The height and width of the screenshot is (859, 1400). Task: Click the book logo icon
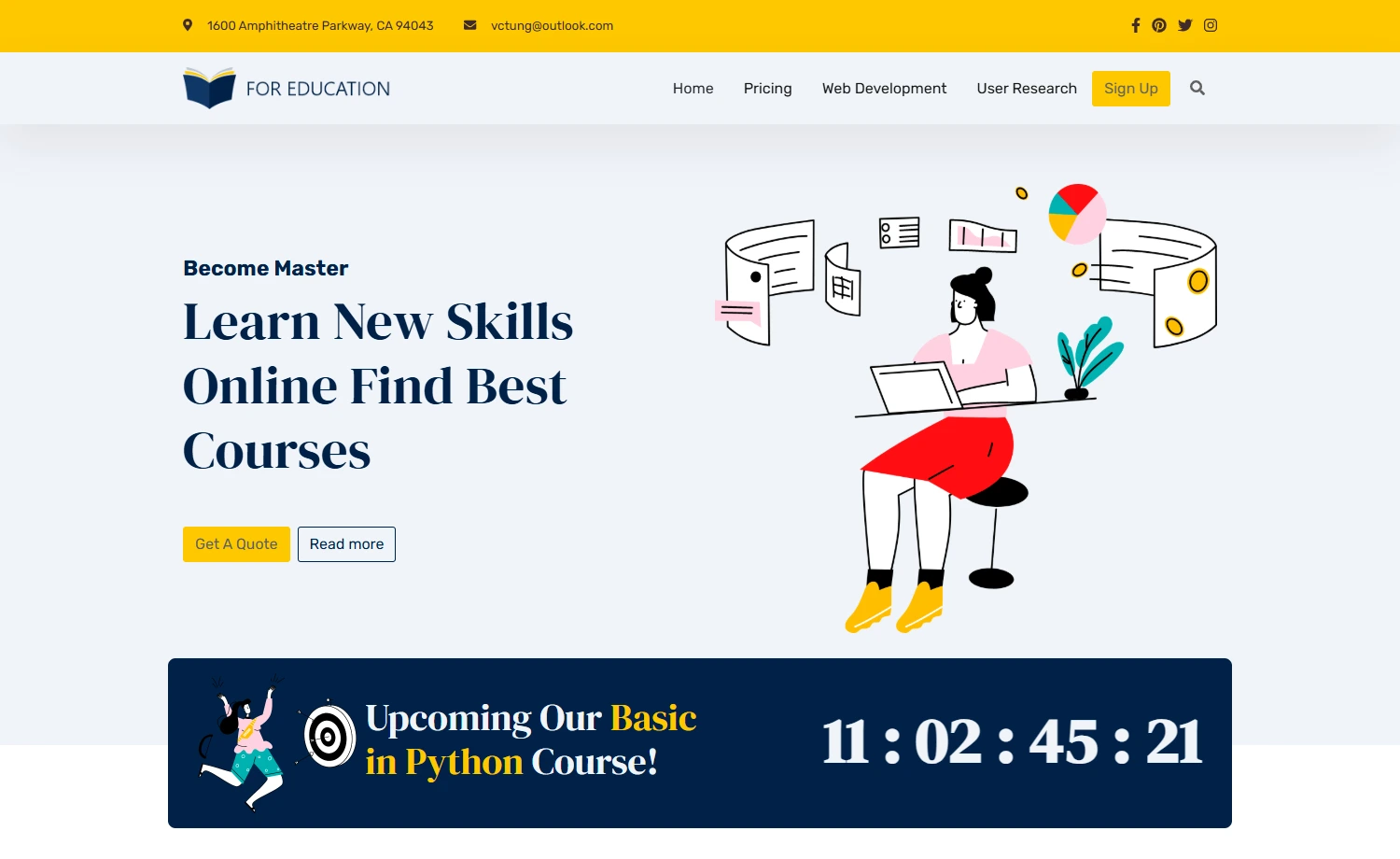coord(209,88)
